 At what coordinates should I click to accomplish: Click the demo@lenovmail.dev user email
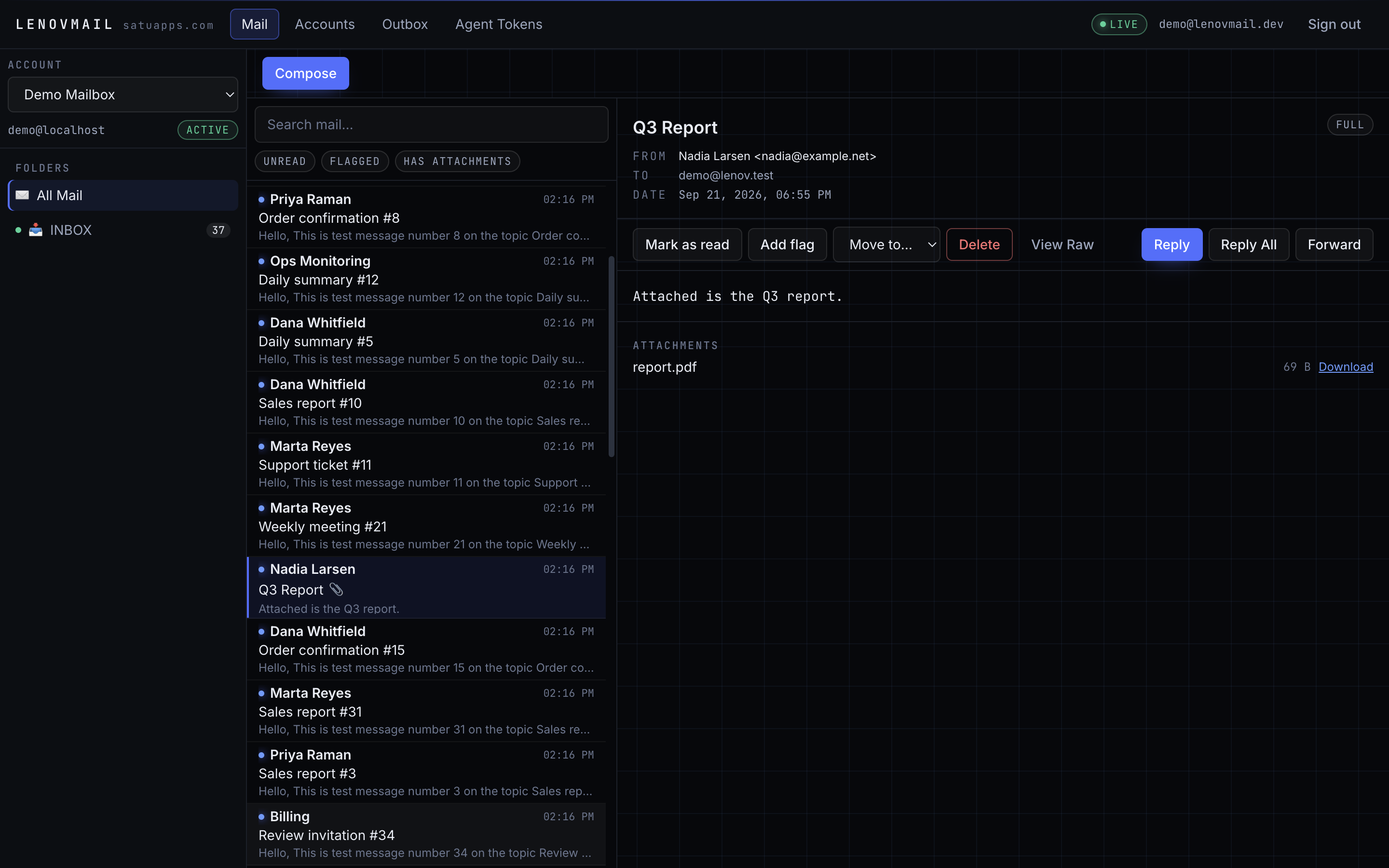pyautogui.click(x=1221, y=24)
